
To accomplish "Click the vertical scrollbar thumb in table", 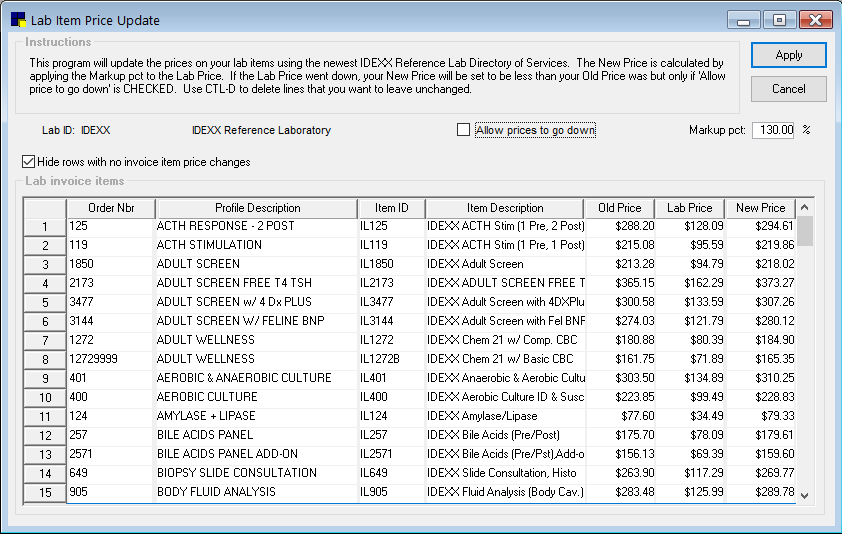I will coord(804,231).
